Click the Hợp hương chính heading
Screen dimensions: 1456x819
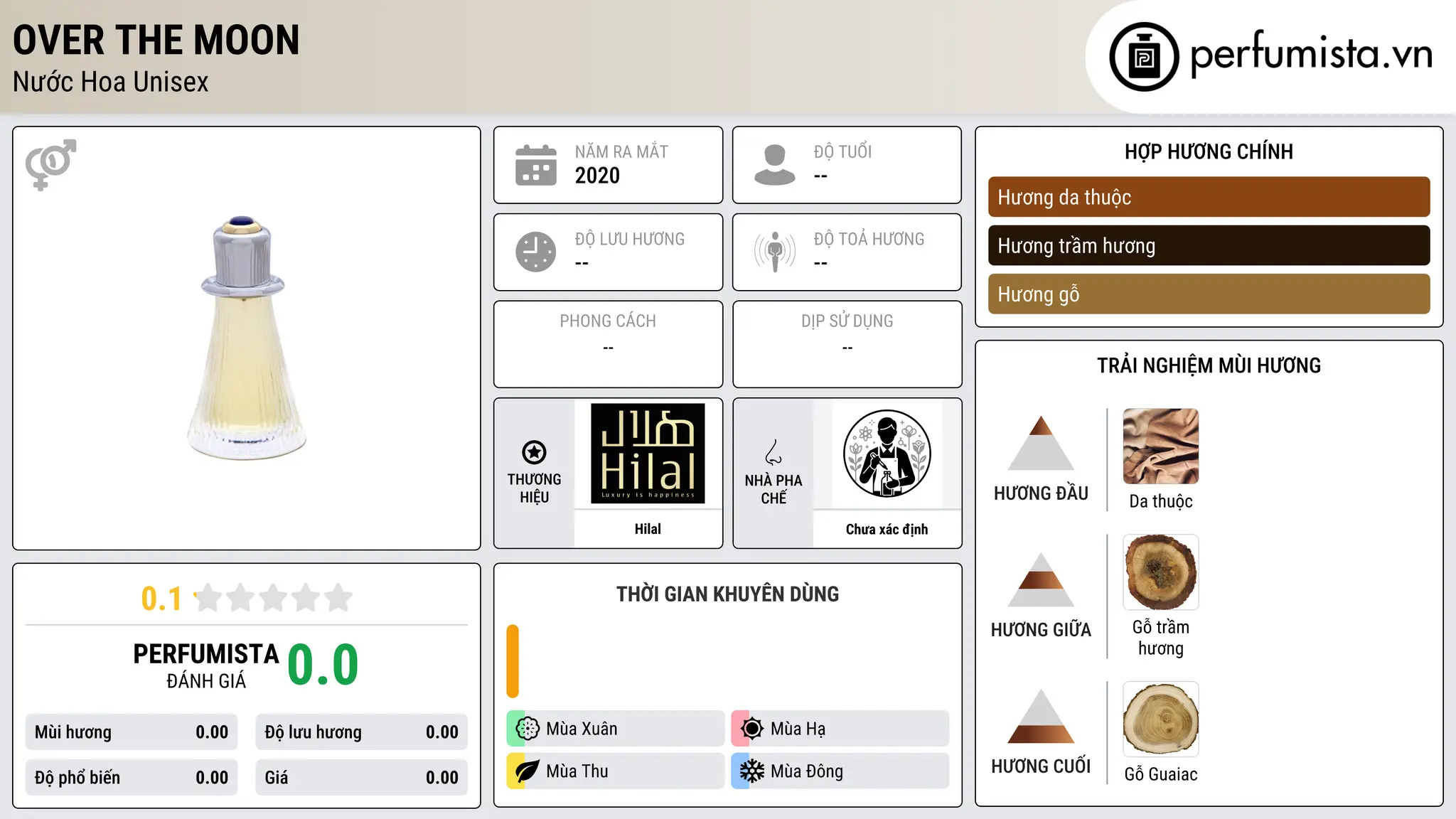pos(1209,151)
